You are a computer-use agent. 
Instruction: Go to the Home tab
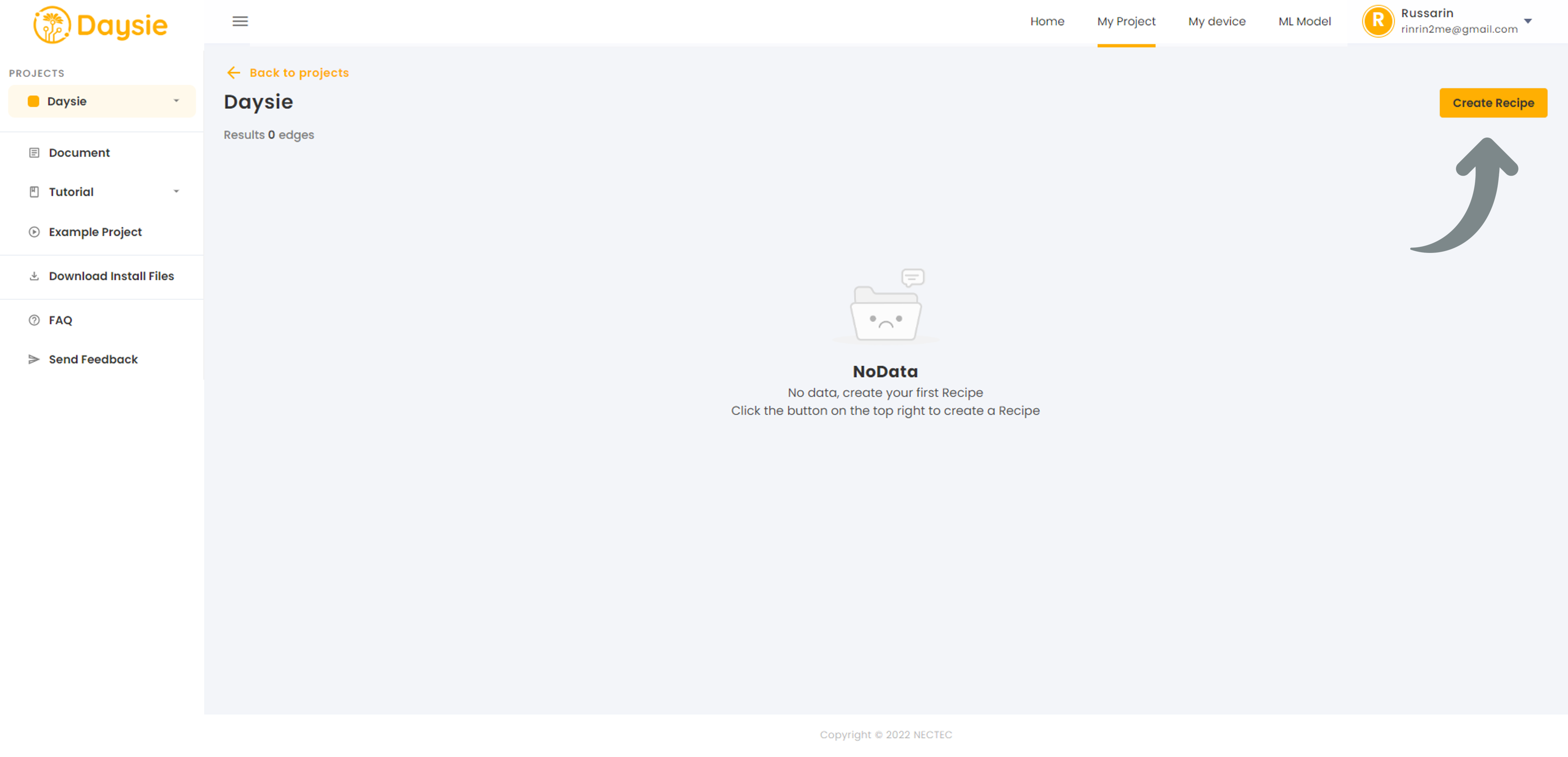pos(1047,21)
